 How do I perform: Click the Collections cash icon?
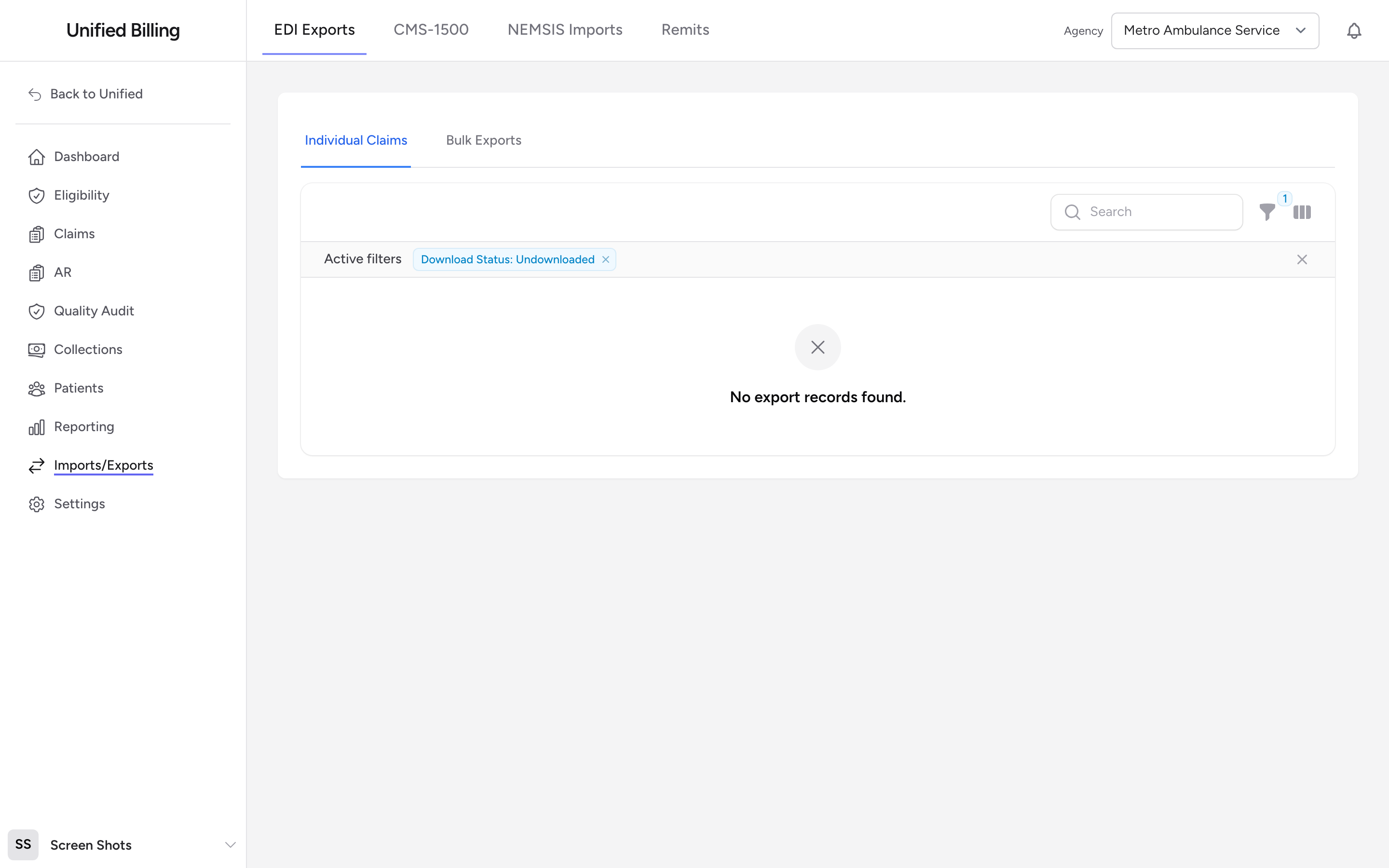(36, 350)
